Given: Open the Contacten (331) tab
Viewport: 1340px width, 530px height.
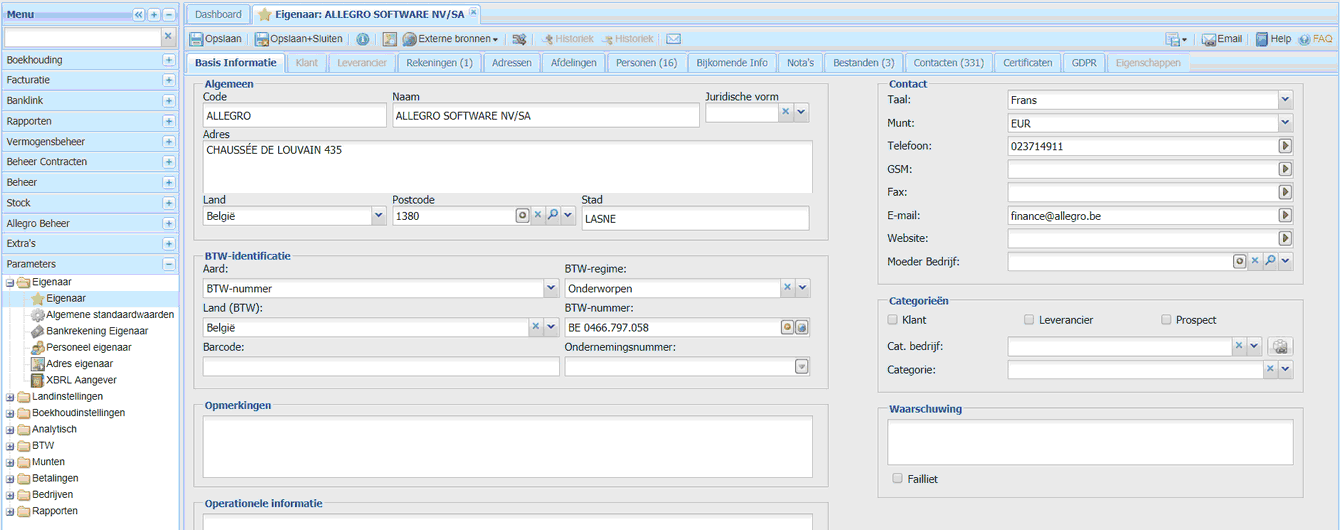Looking at the screenshot, I should [x=948, y=62].
